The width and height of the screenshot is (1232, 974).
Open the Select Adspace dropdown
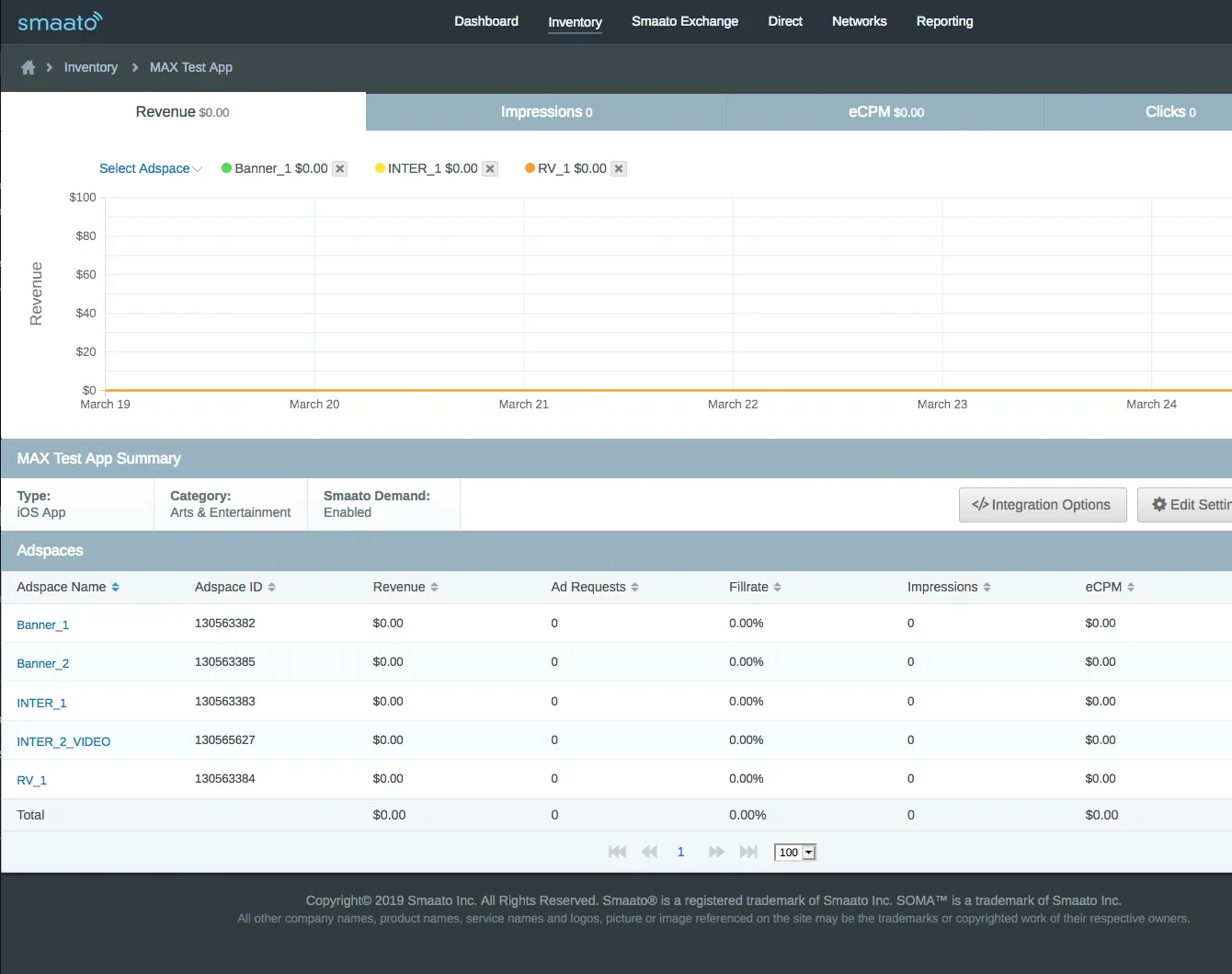pos(150,168)
